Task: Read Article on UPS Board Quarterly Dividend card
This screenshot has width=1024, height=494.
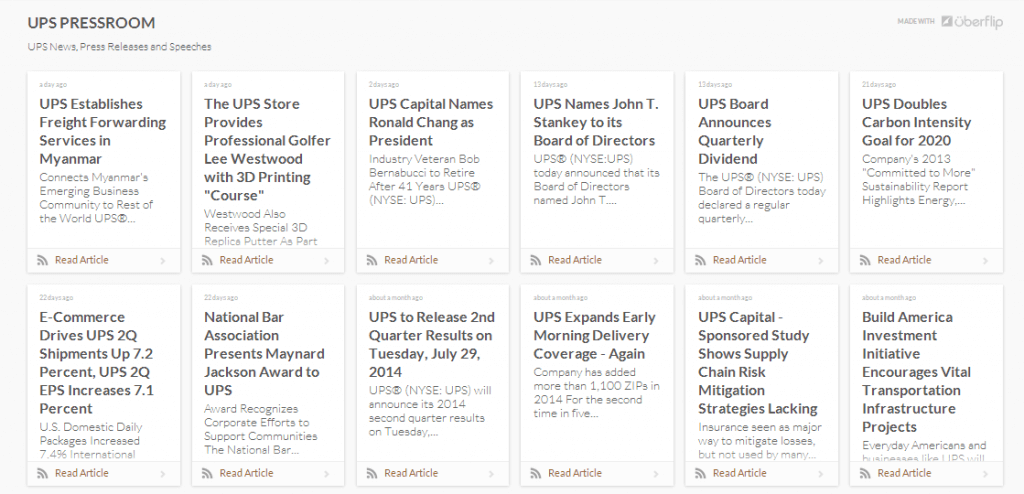Action: pyautogui.click(x=739, y=260)
